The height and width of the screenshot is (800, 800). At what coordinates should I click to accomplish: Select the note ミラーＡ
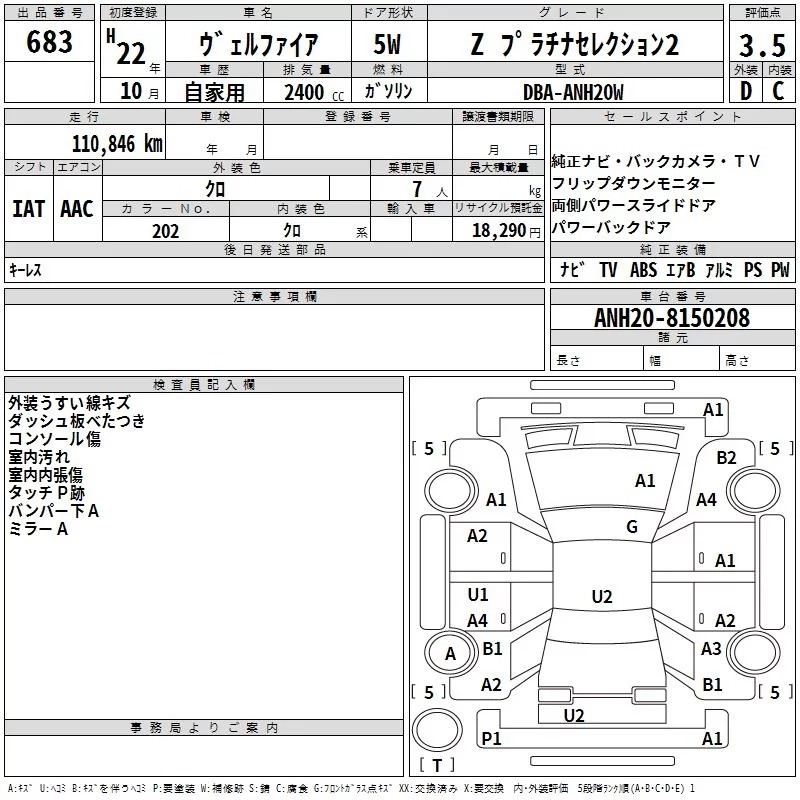pyautogui.click(x=38, y=529)
